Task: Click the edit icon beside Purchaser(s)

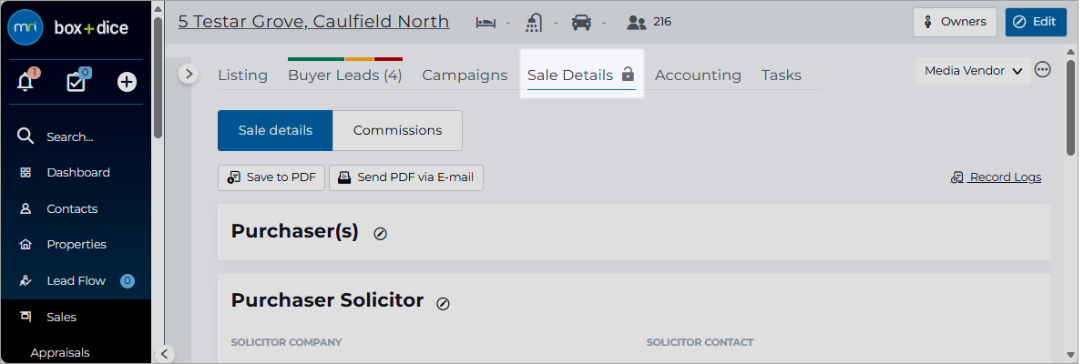Action: coord(380,234)
